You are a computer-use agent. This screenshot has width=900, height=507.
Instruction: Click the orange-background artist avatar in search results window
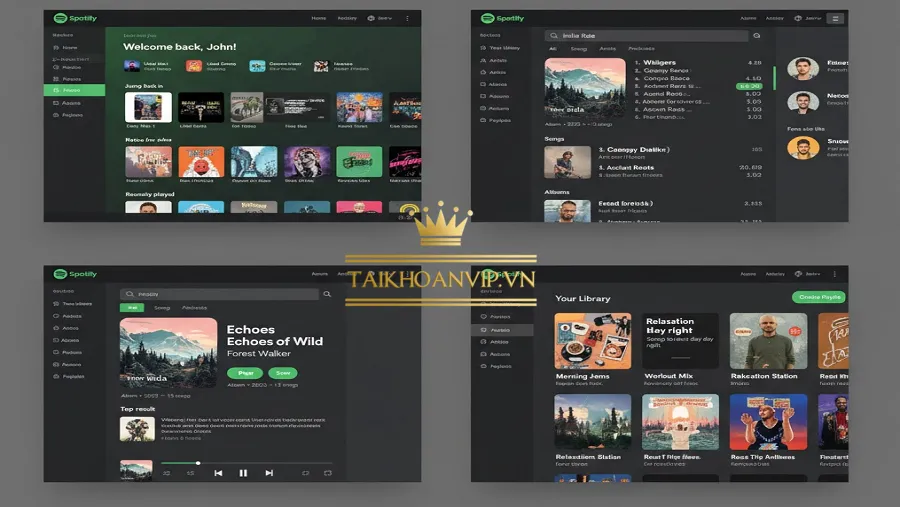pos(803,148)
